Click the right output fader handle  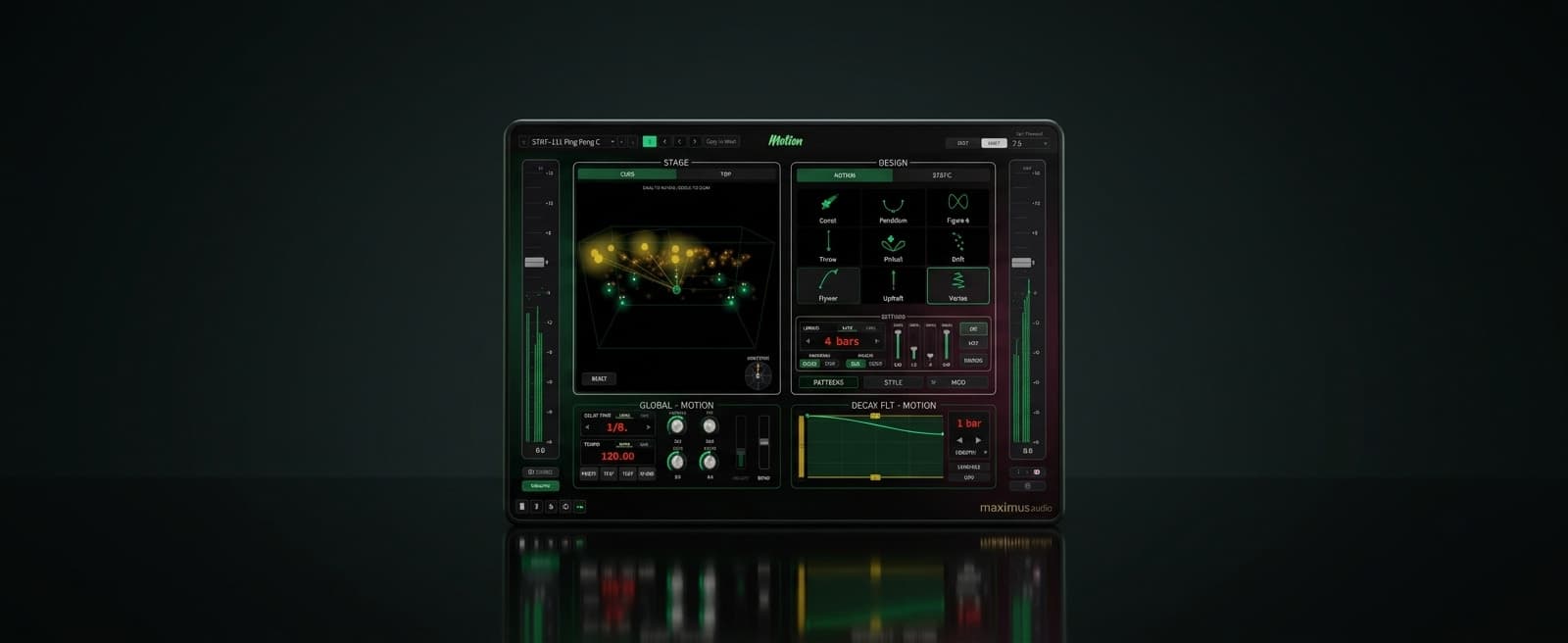click(x=1021, y=262)
